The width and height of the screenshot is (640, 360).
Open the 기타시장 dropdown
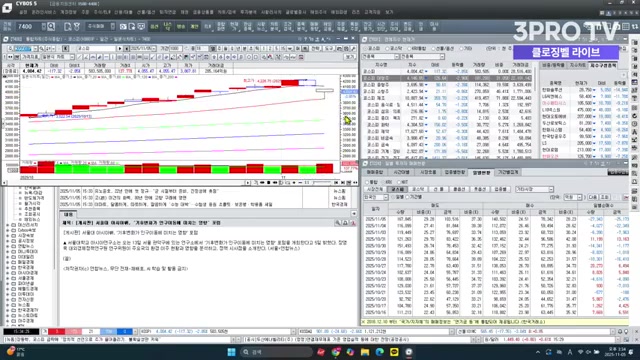(534, 189)
